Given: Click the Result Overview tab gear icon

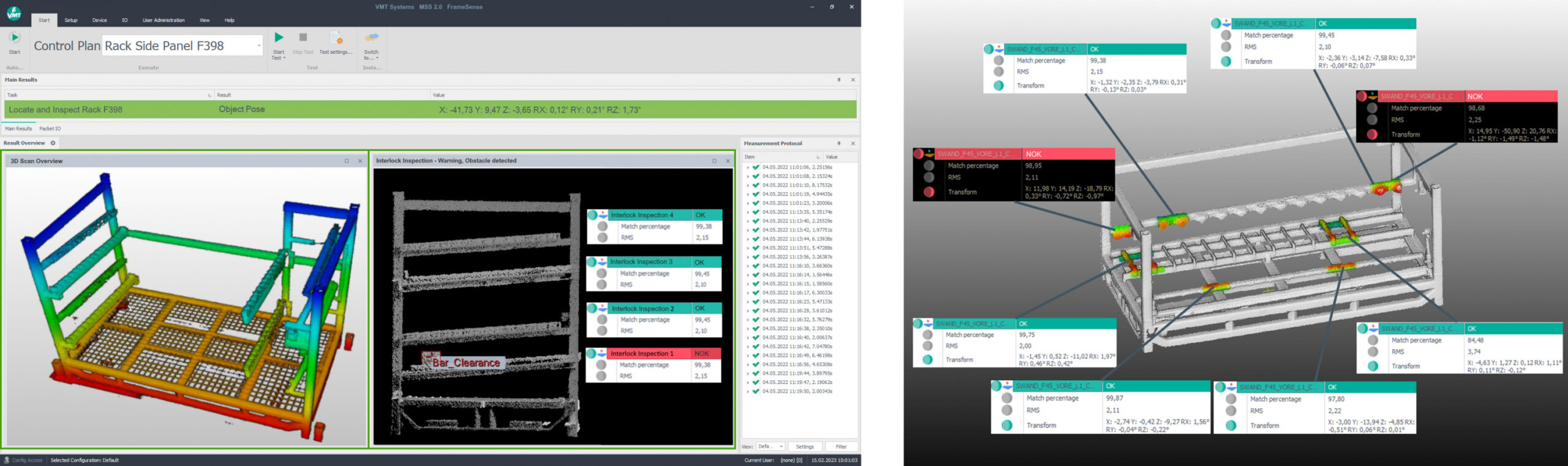Looking at the screenshot, I should (x=53, y=143).
